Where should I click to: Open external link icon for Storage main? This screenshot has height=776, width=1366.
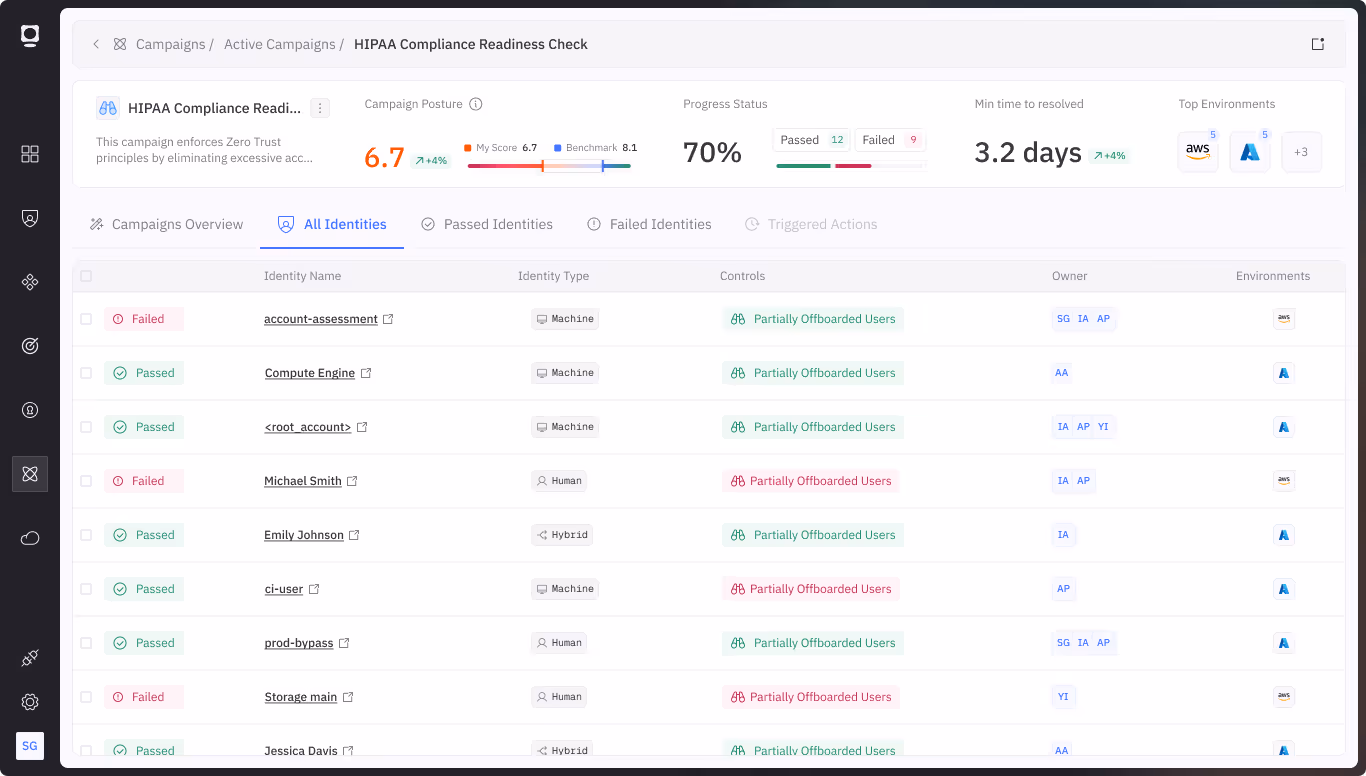point(348,697)
